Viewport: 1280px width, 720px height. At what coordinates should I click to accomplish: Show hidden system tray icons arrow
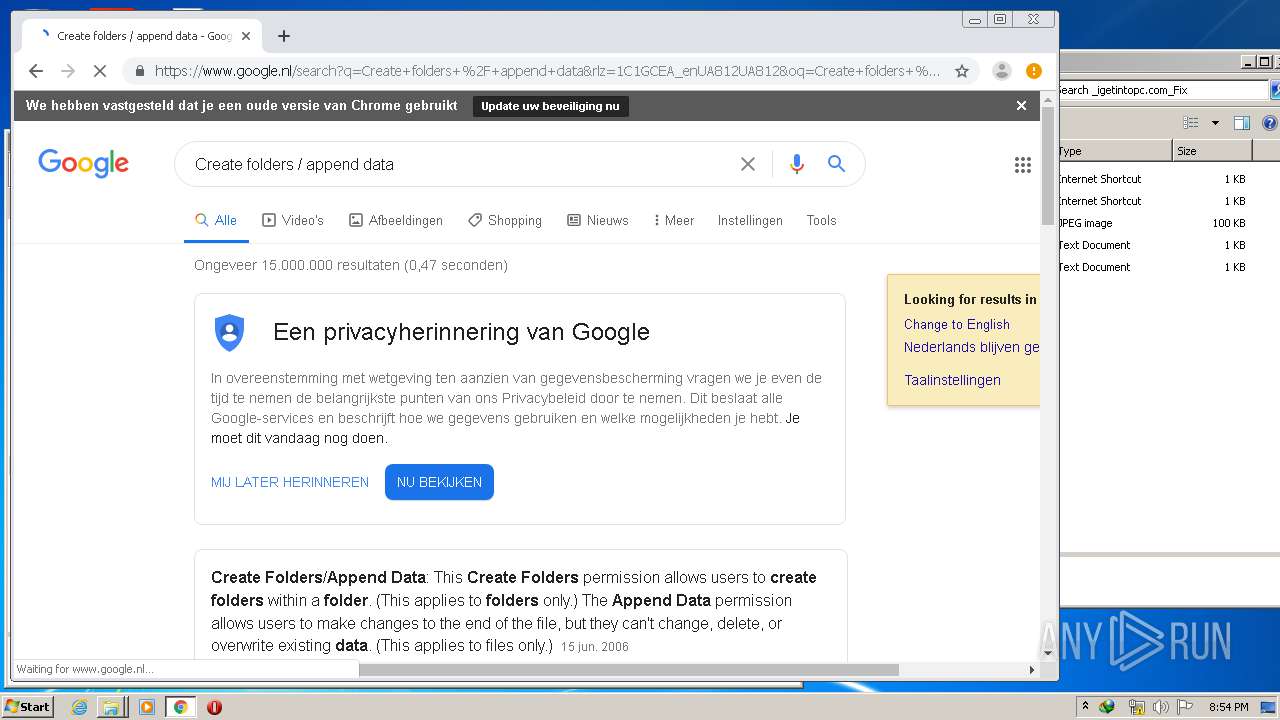(x=1085, y=706)
